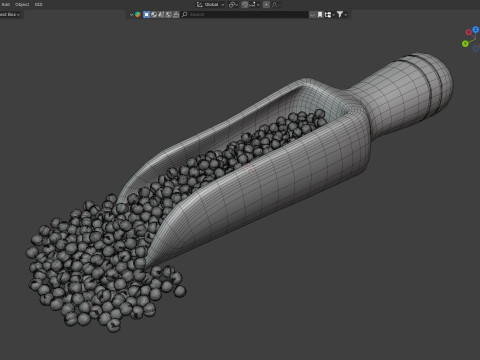Open the funnel filter dropdown

pyautogui.click(x=342, y=14)
